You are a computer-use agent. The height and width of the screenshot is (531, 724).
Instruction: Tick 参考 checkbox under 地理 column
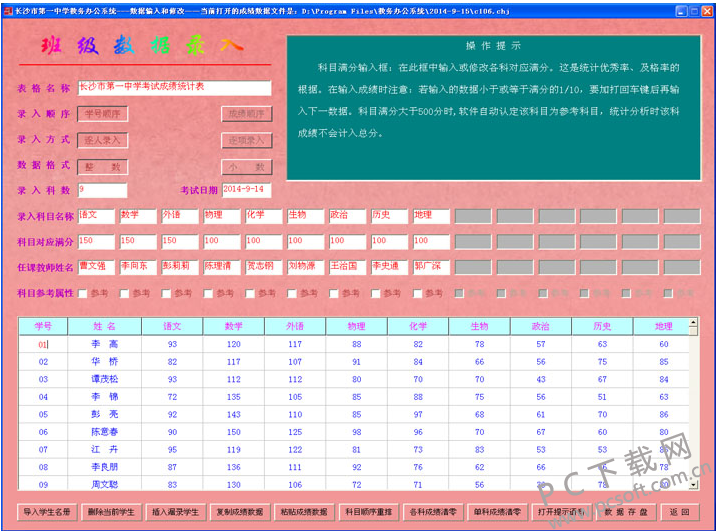coord(417,293)
